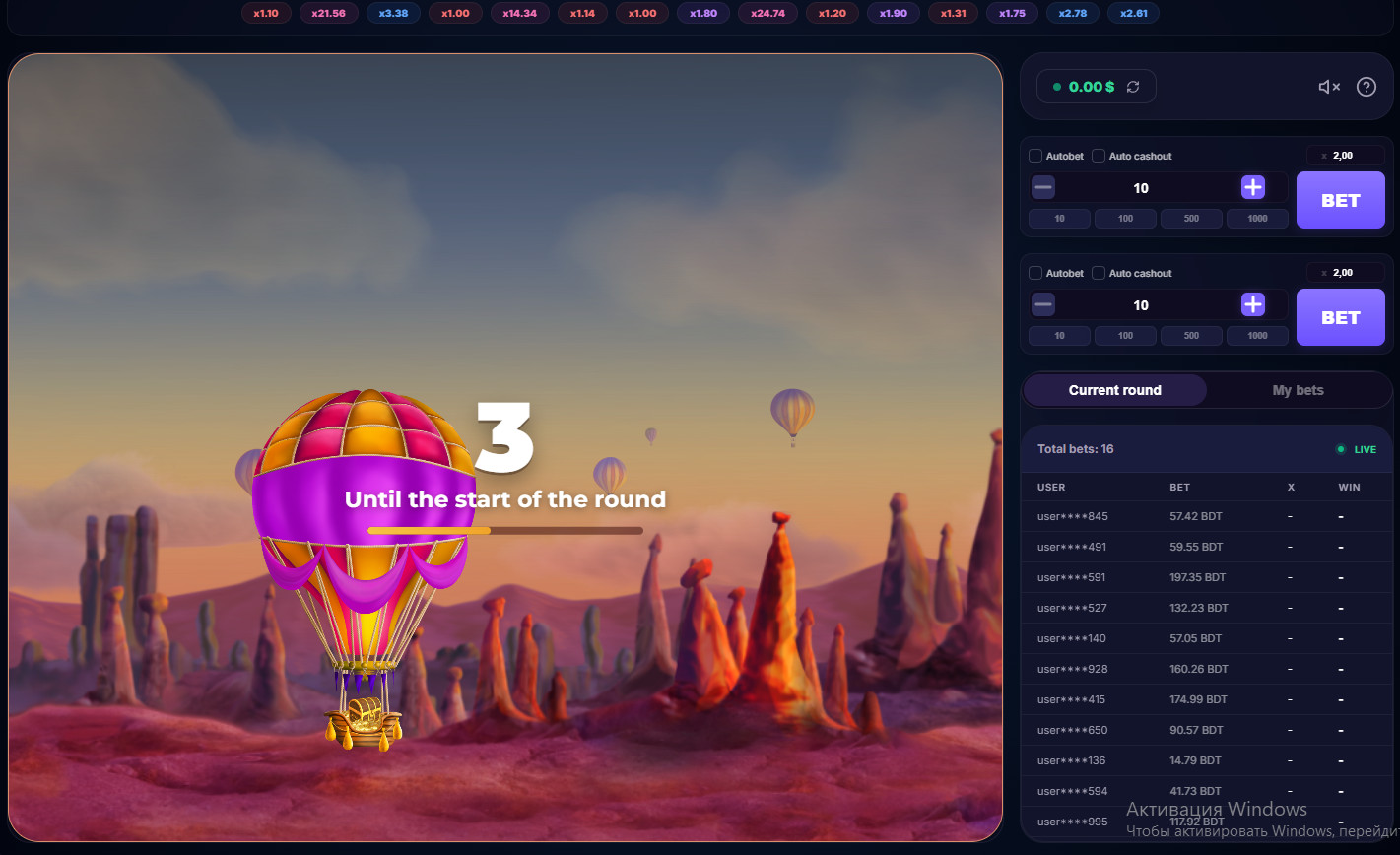This screenshot has height=855, width=1400.
Task: Select the Current round tab
Action: point(1115,390)
